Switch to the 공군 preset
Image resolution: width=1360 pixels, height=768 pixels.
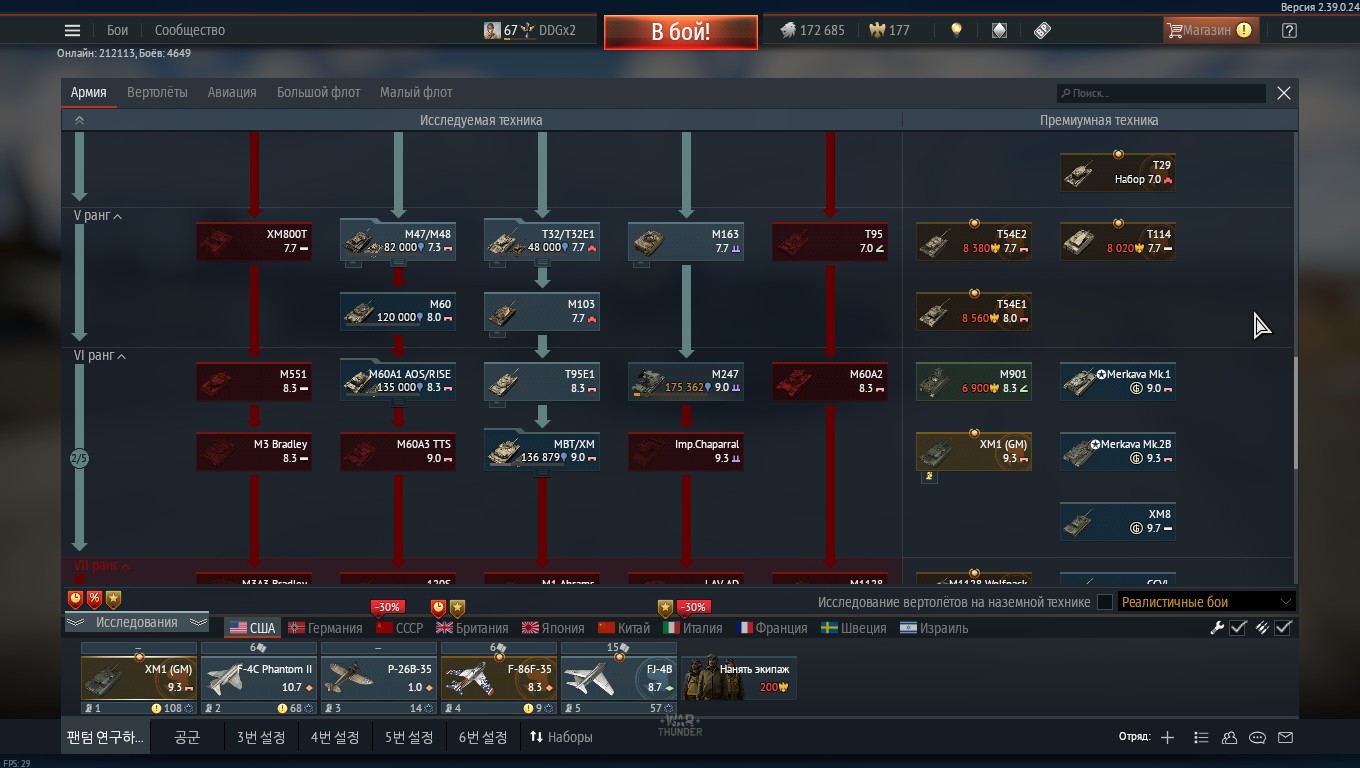coord(187,737)
